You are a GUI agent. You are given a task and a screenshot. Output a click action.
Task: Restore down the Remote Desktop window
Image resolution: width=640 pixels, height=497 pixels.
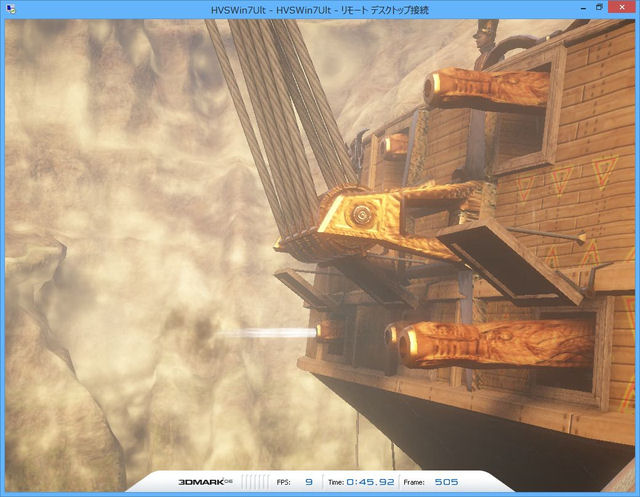(599, 7)
